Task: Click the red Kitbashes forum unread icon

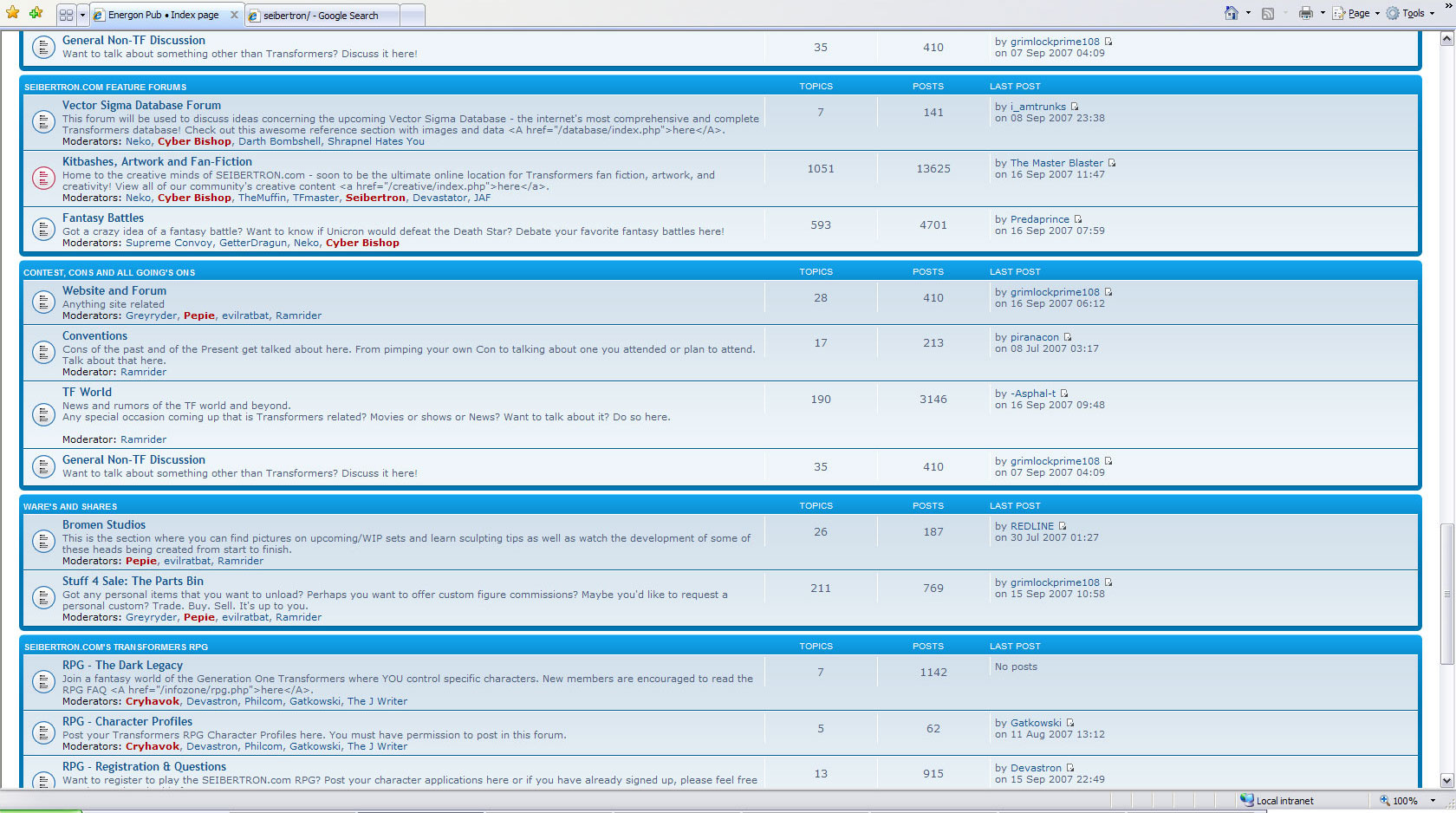Action: [43, 178]
